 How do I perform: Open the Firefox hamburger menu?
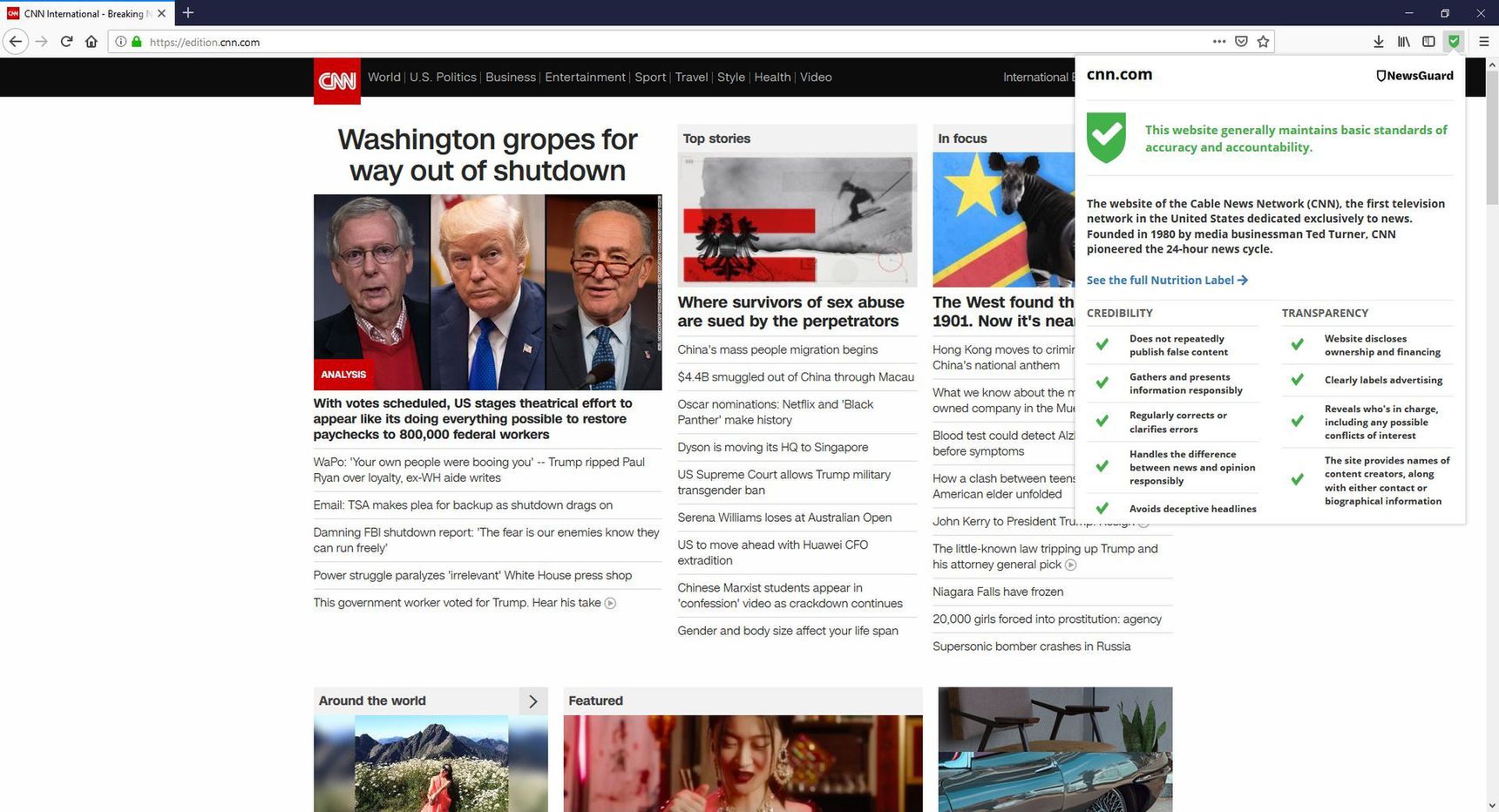pos(1483,41)
